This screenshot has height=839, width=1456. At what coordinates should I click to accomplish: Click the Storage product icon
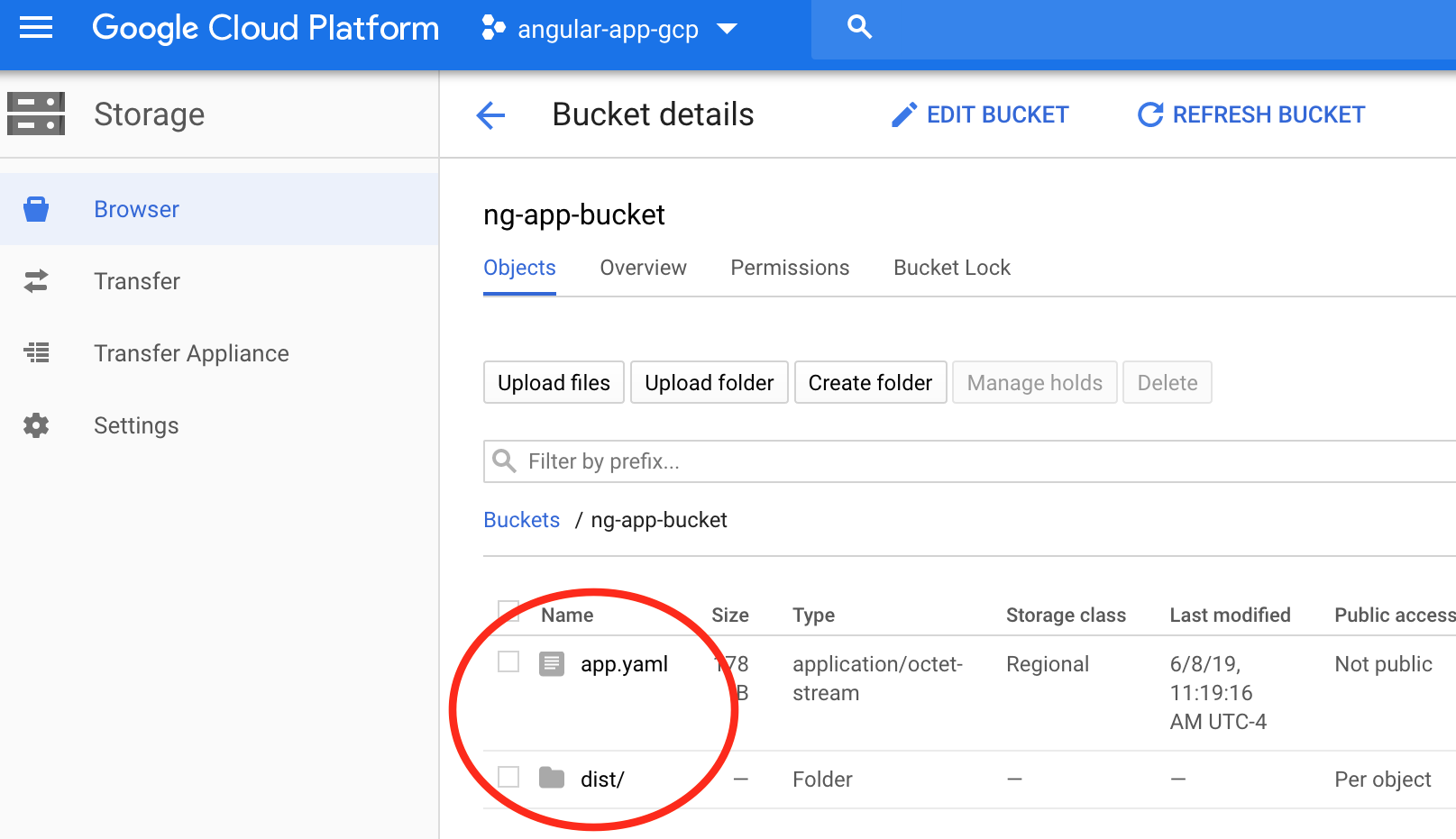pyautogui.click(x=36, y=114)
